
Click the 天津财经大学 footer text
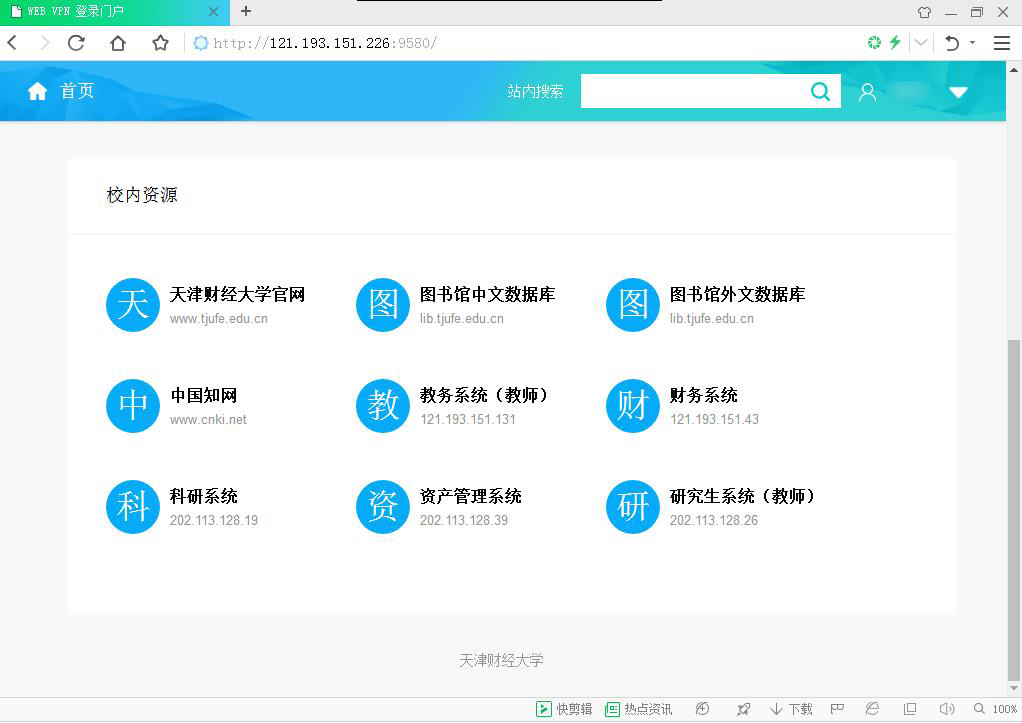(501, 660)
